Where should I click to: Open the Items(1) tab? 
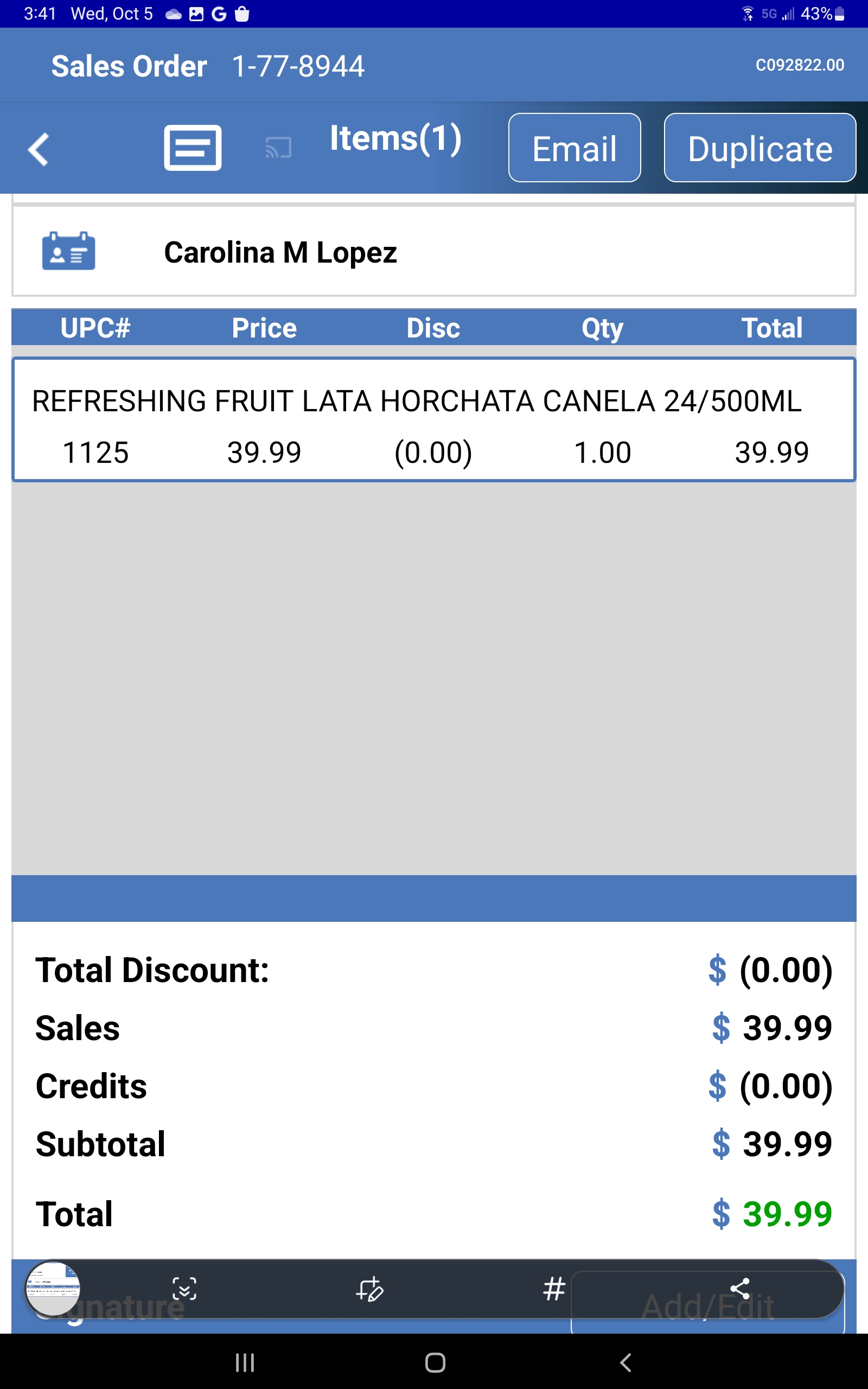(x=395, y=139)
